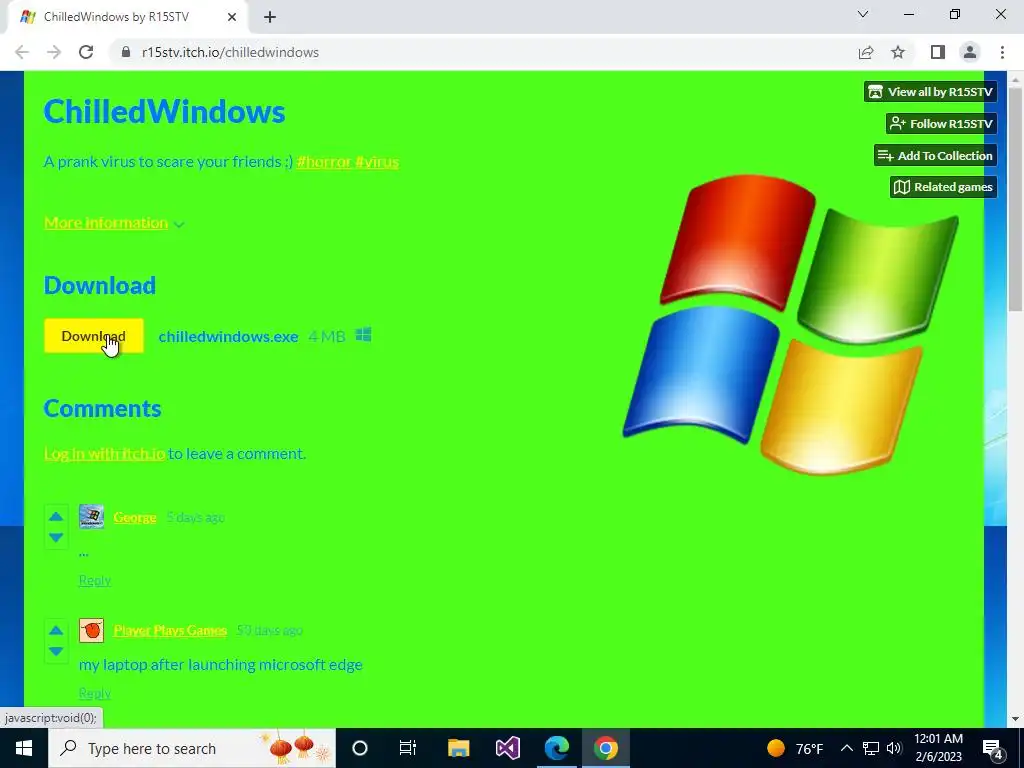
Task: Open the notification center icon
Action: (x=993, y=749)
